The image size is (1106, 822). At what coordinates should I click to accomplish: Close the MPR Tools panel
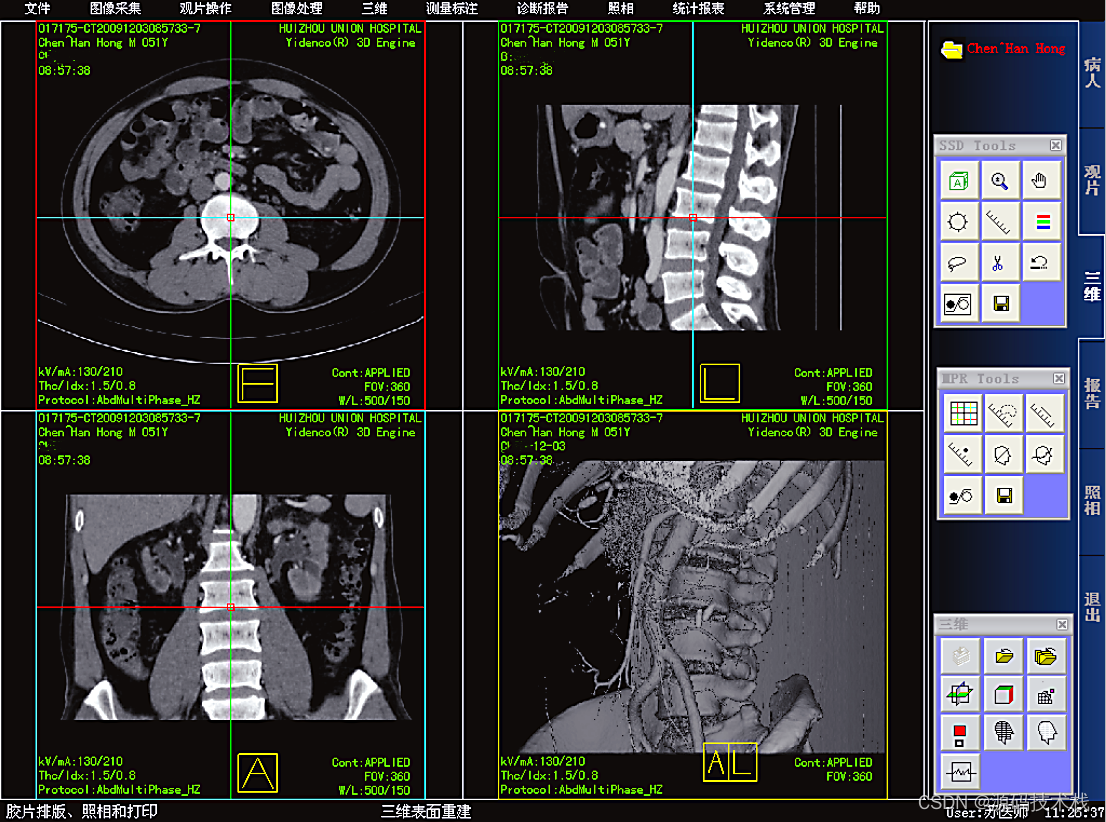click(1059, 379)
